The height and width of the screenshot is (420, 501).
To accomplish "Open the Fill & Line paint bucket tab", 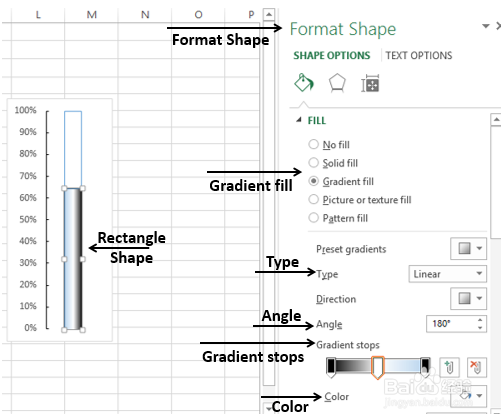I will 304,83.
